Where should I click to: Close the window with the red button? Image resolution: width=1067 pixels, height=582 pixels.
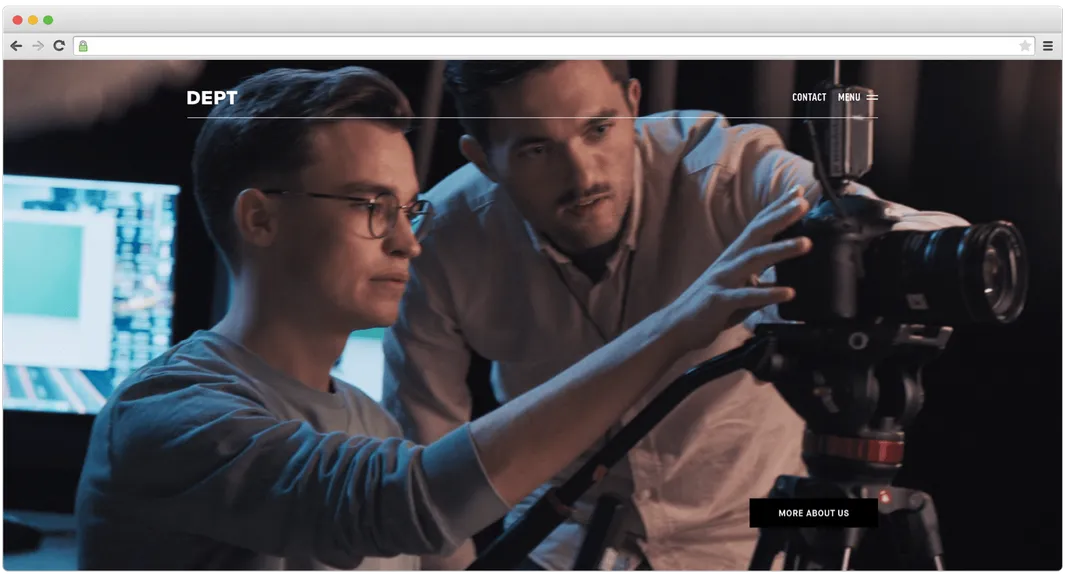(17, 20)
